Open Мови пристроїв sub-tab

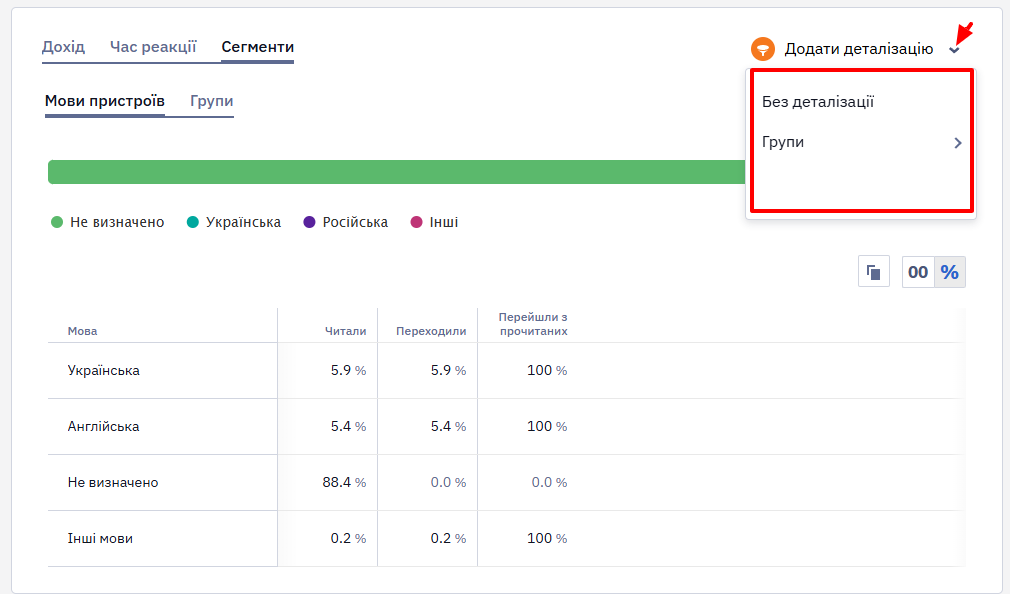(104, 101)
